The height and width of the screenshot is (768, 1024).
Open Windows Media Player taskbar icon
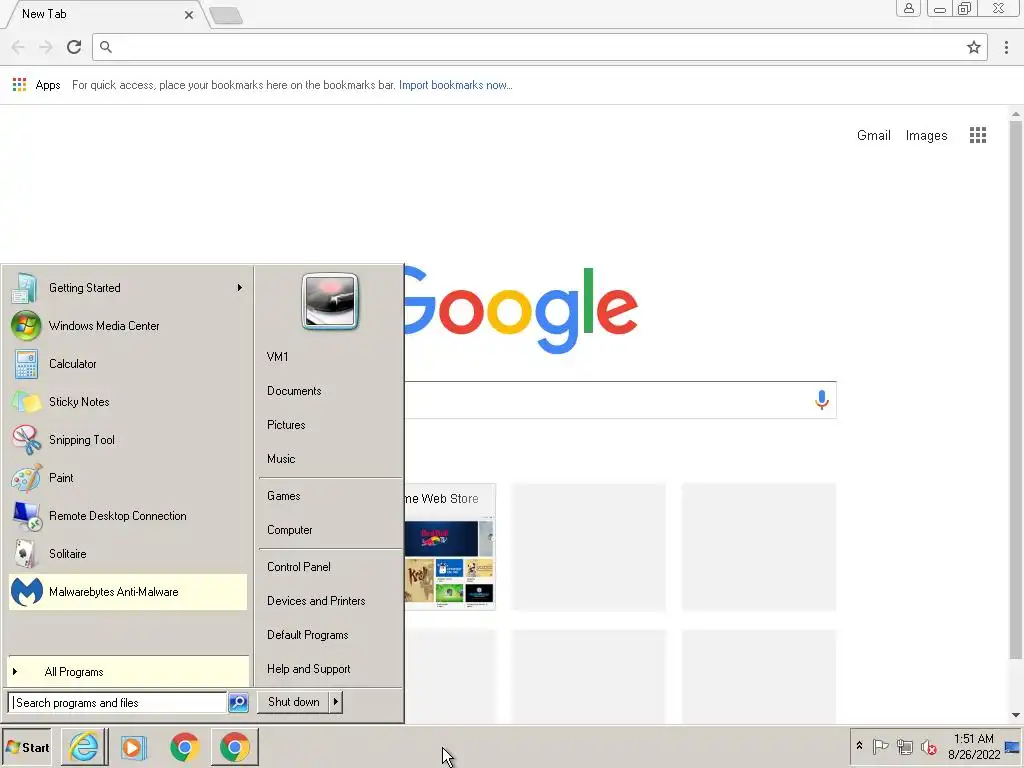pyautogui.click(x=133, y=747)
